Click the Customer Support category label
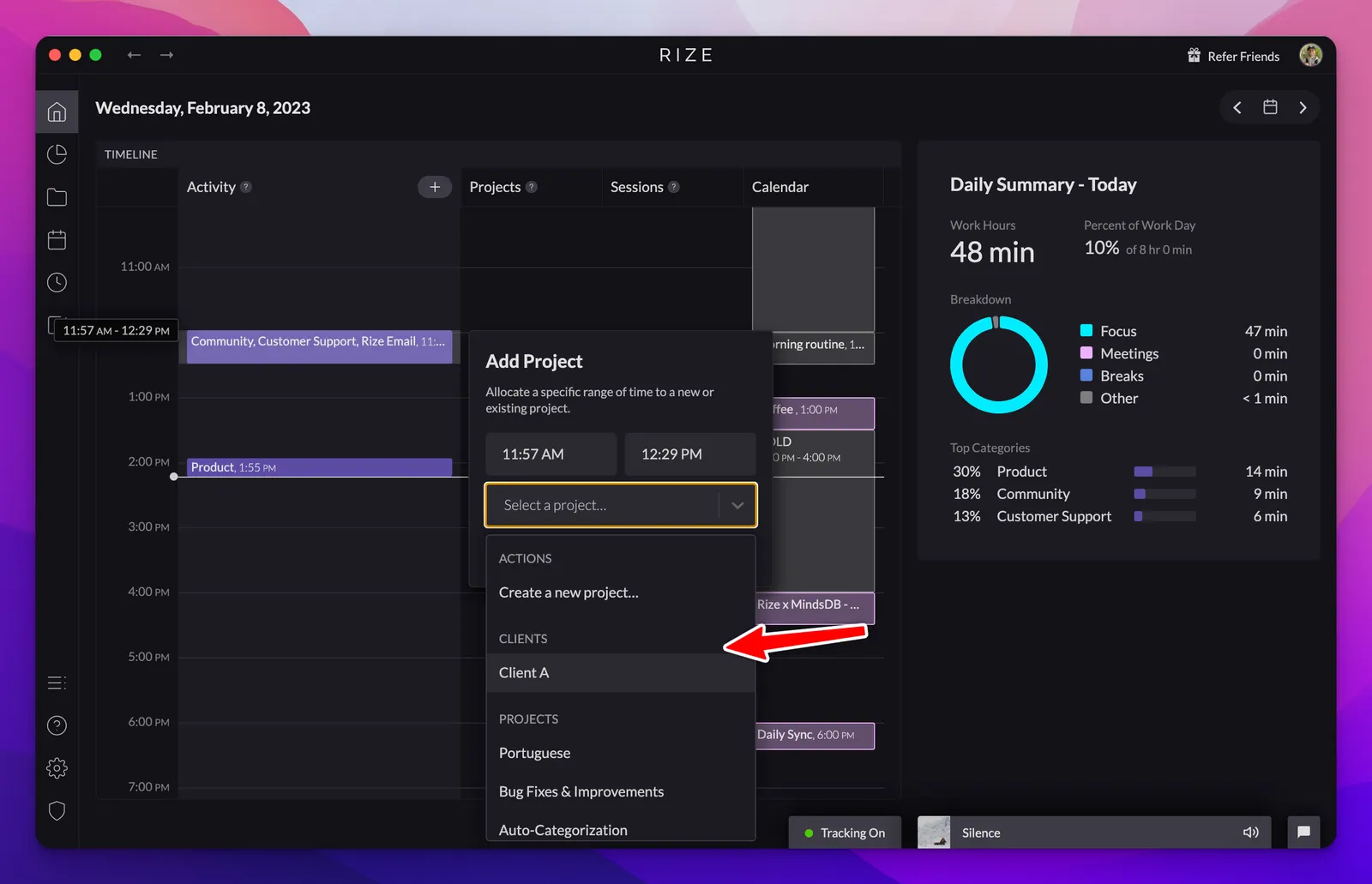The height and width of the screenshot is (884, 1372). pos(1054,516)
